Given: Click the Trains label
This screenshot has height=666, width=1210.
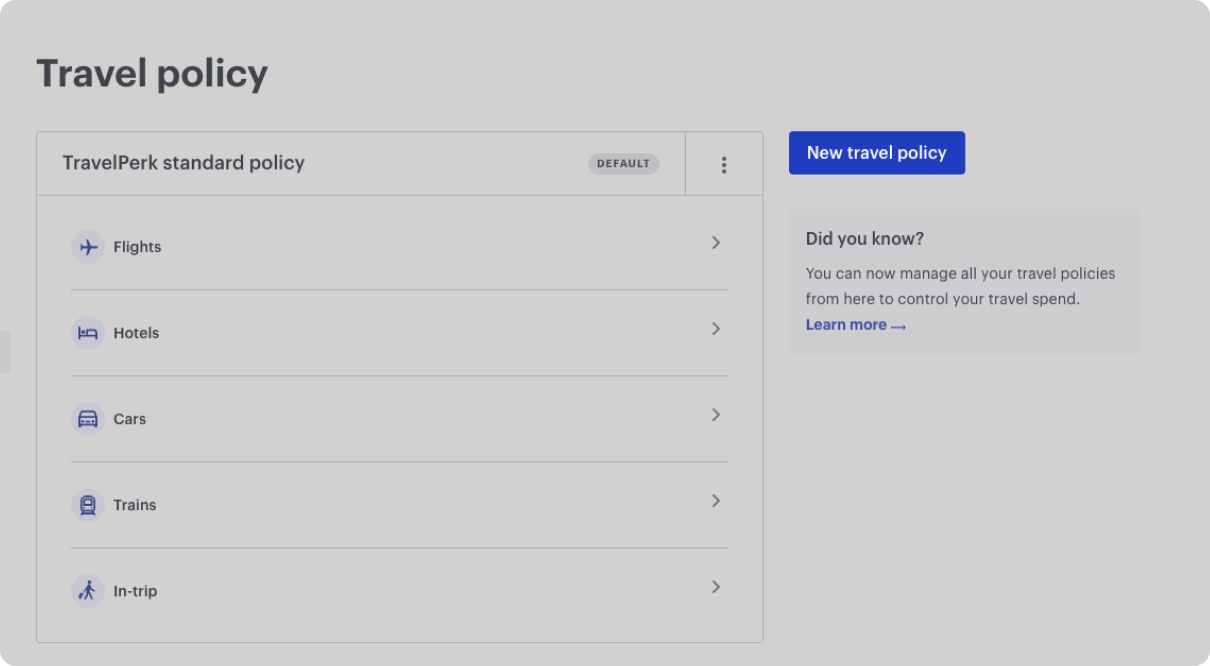Looking at the screenshot, I should click(135, 505).
